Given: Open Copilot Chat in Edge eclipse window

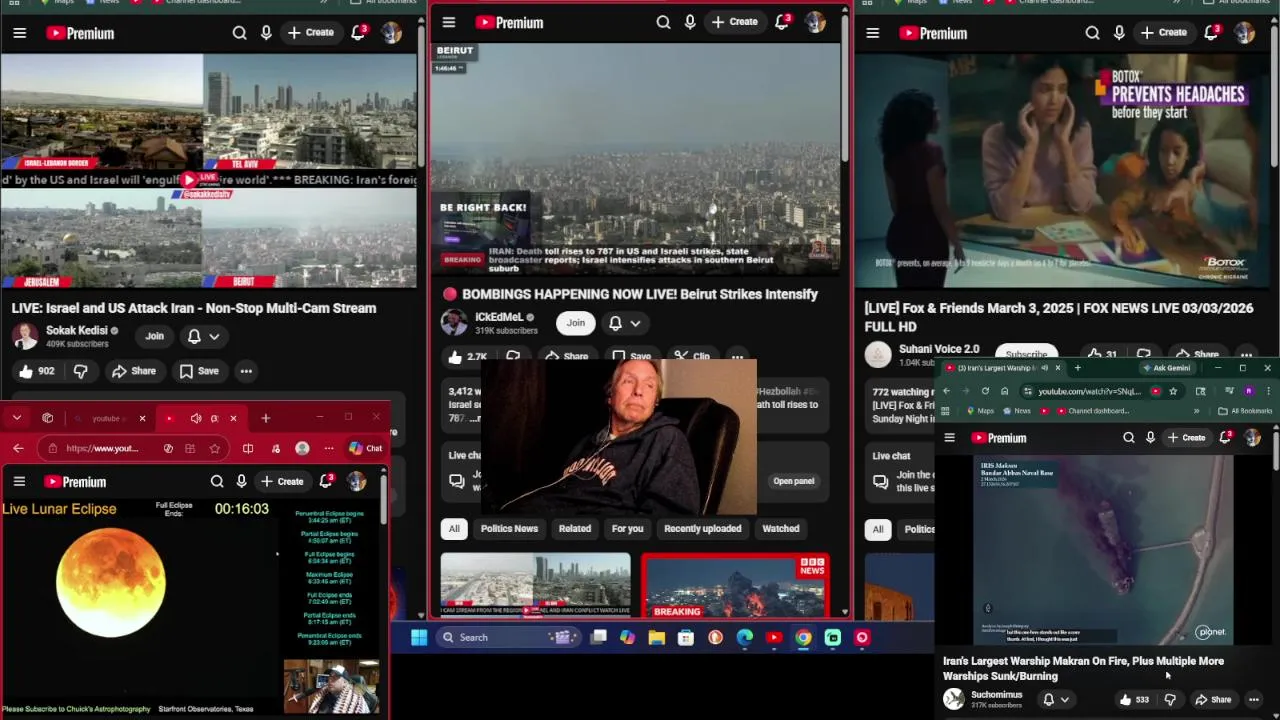Looking at the screenshot, I should pyautogui.click(x=365, y=449).
